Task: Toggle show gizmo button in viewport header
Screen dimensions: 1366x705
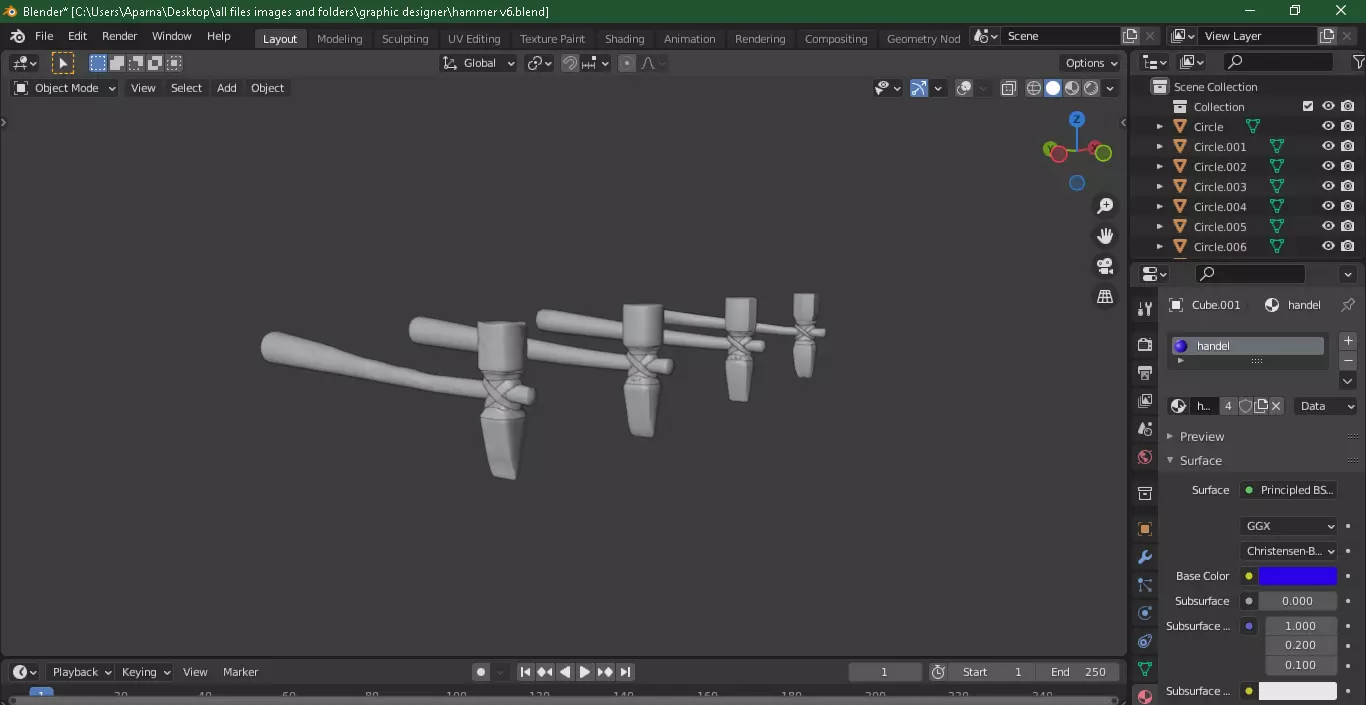Action: pos(919,88)
